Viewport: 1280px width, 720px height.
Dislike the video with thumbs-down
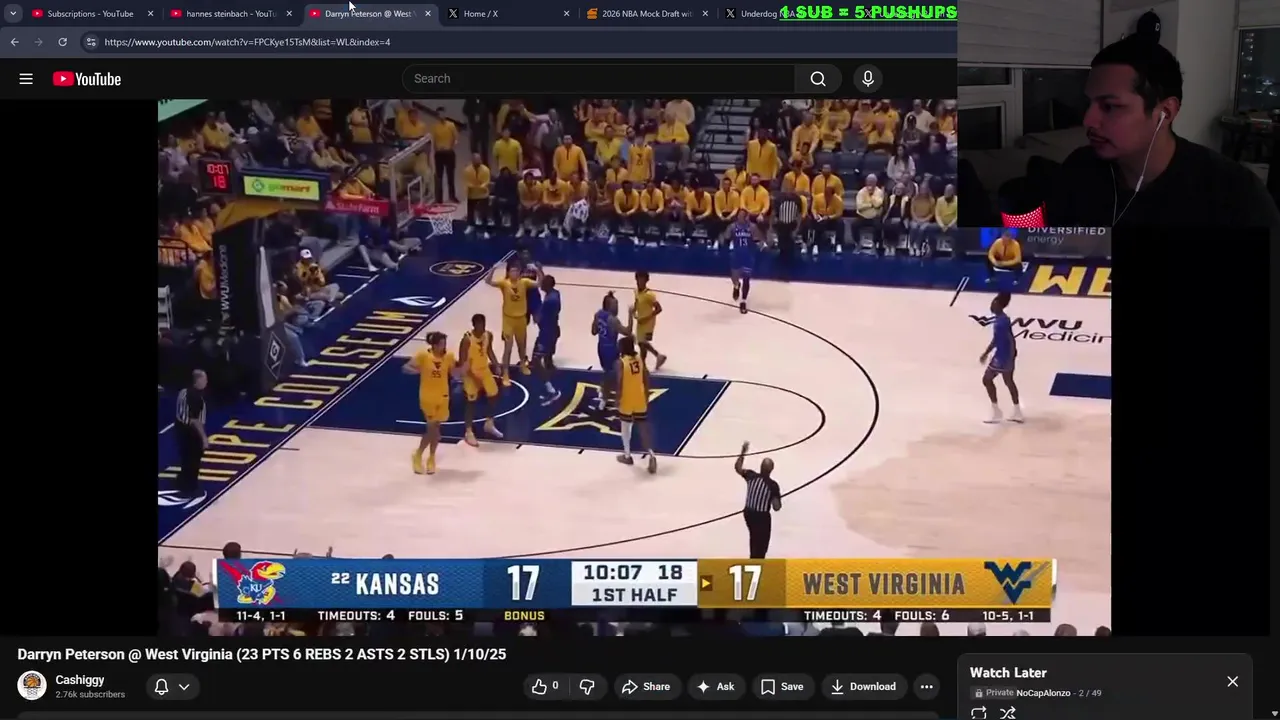(x=587, y=686)
